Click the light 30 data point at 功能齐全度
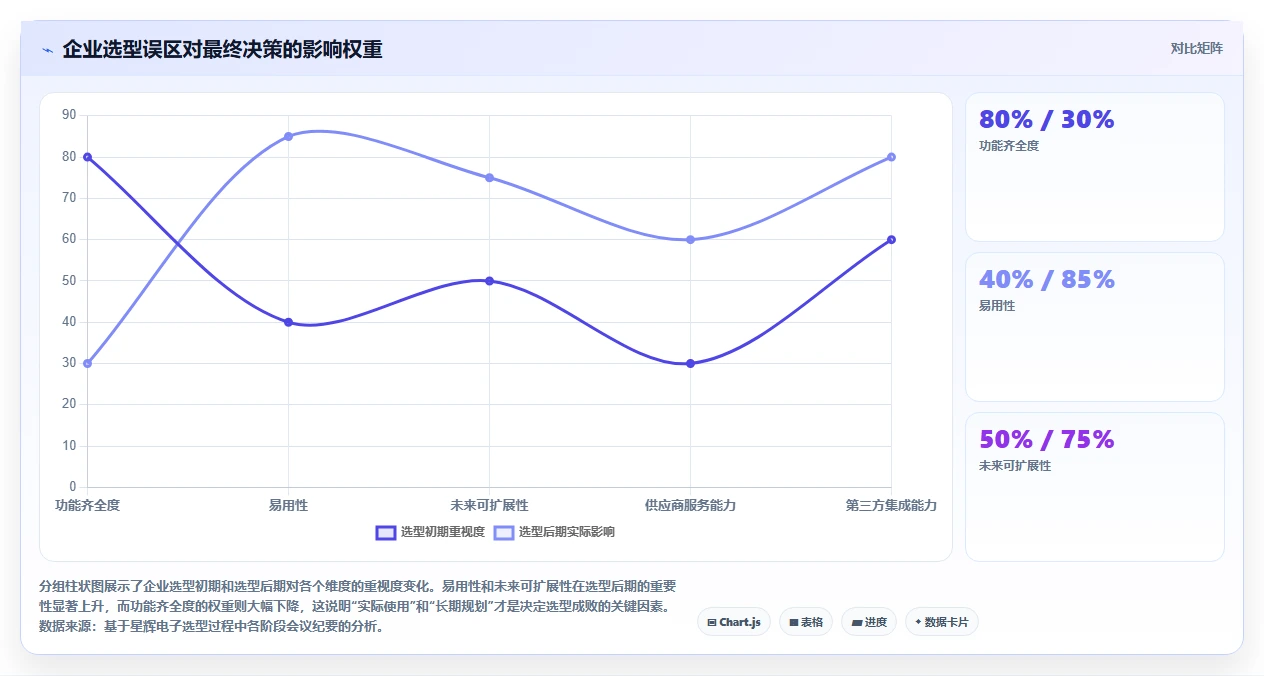This screenshot has height=676, width=1264. pos(88,363)
